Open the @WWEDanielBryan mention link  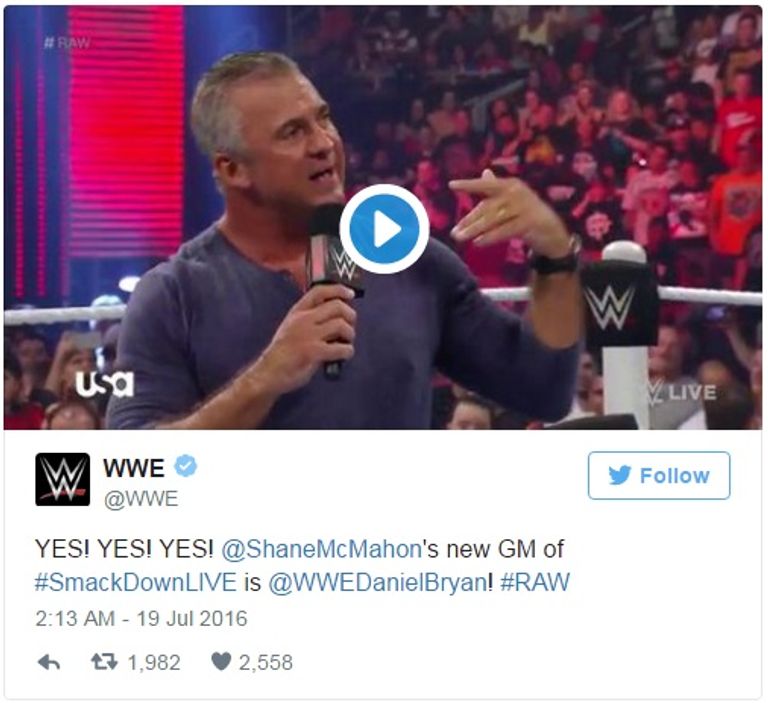(378, 582)
